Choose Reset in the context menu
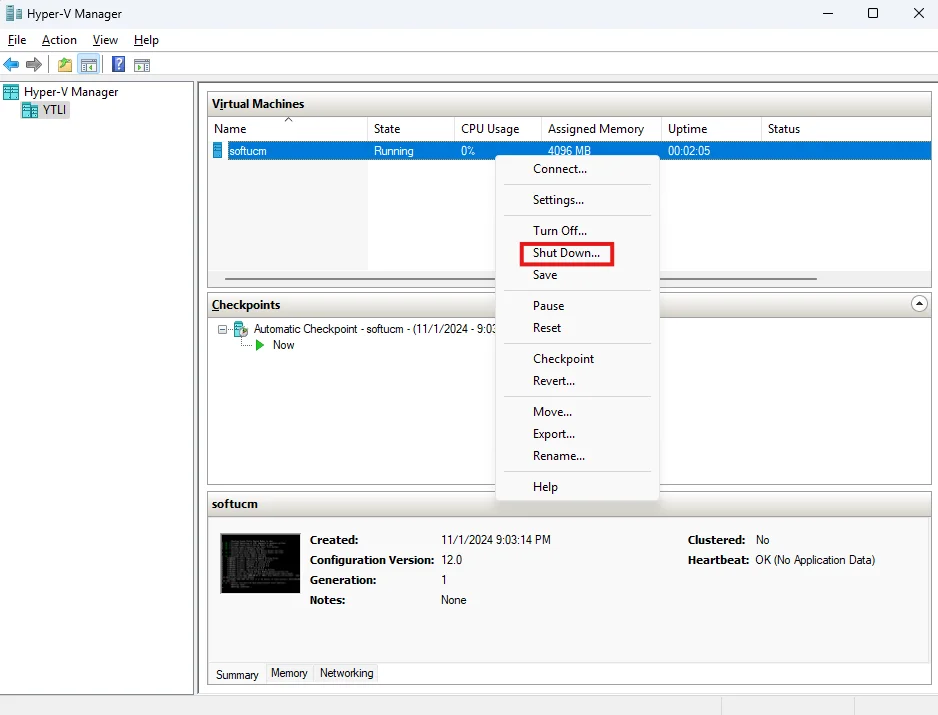Screen dimensions: 938x715 click(577, 328)
